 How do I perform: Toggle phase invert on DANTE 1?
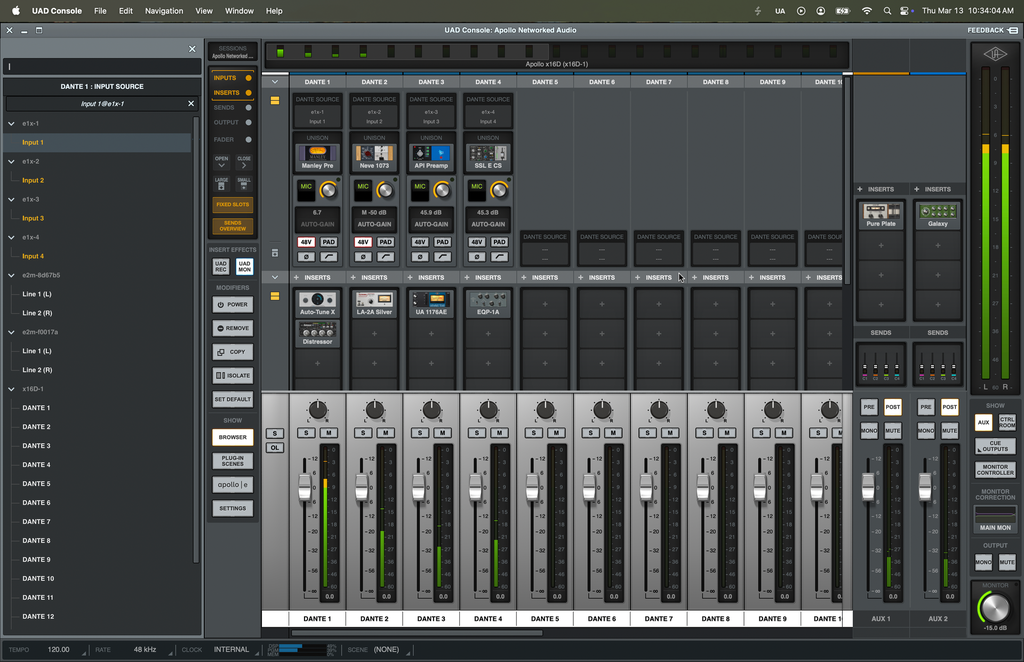click(306, 257)
